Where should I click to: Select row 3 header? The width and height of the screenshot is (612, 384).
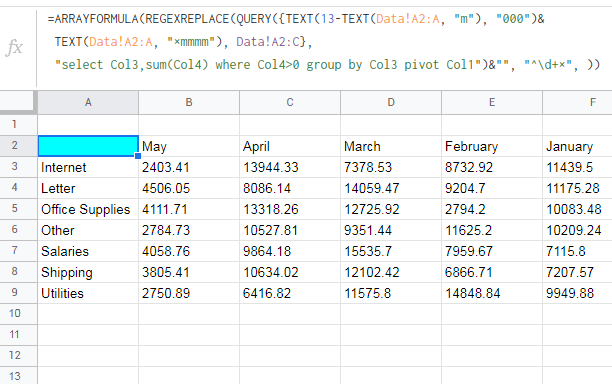[18, 167]
